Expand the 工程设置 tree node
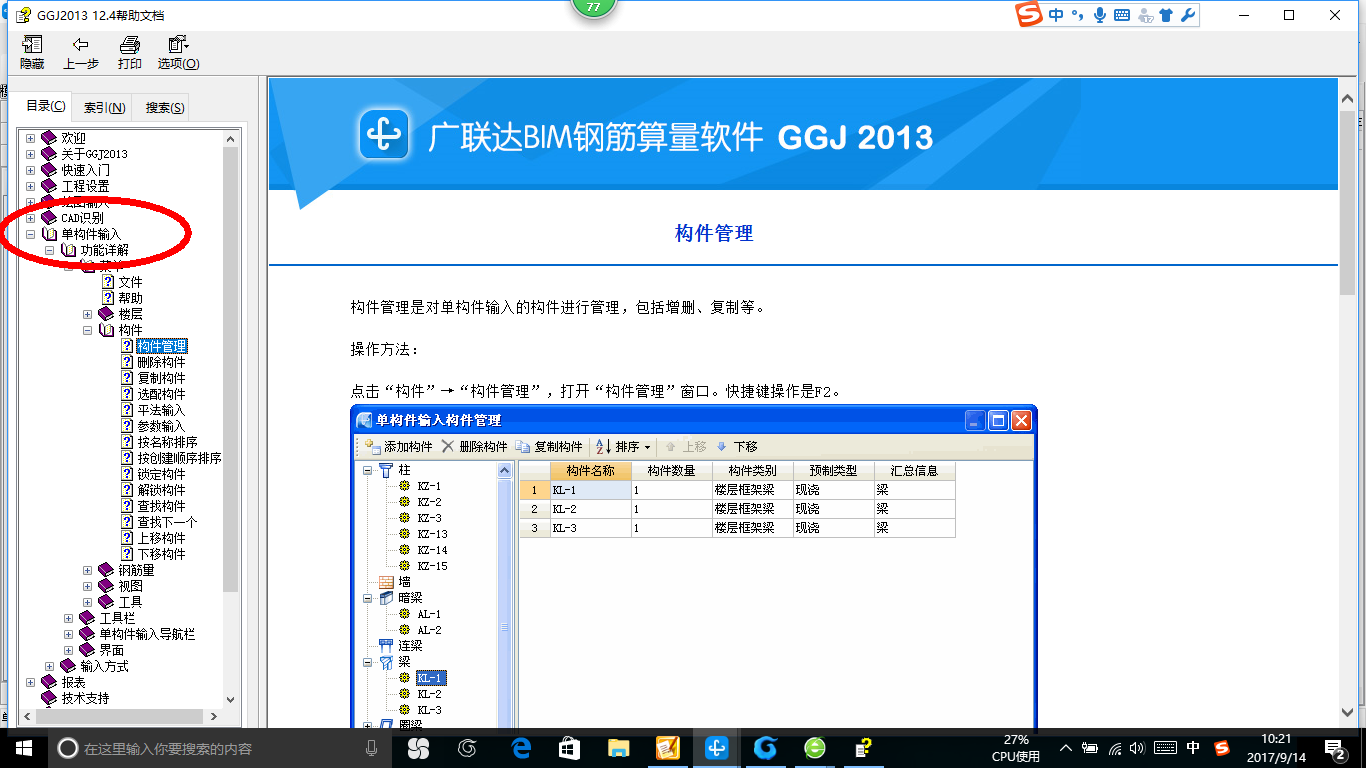Screen dimensions: 1366x768 click(x=30, y=186)
